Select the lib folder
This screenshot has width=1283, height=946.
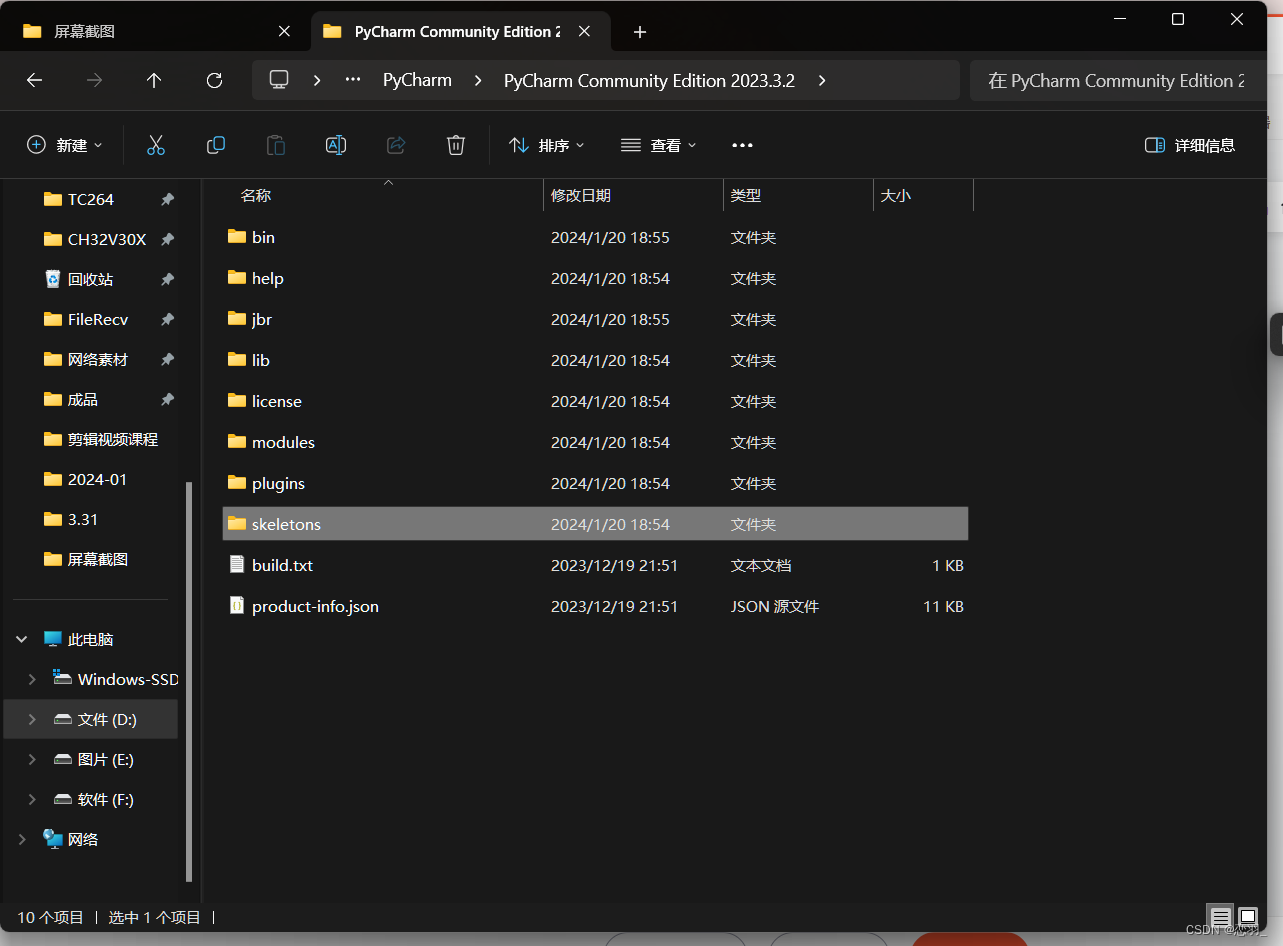pos(595,360)
